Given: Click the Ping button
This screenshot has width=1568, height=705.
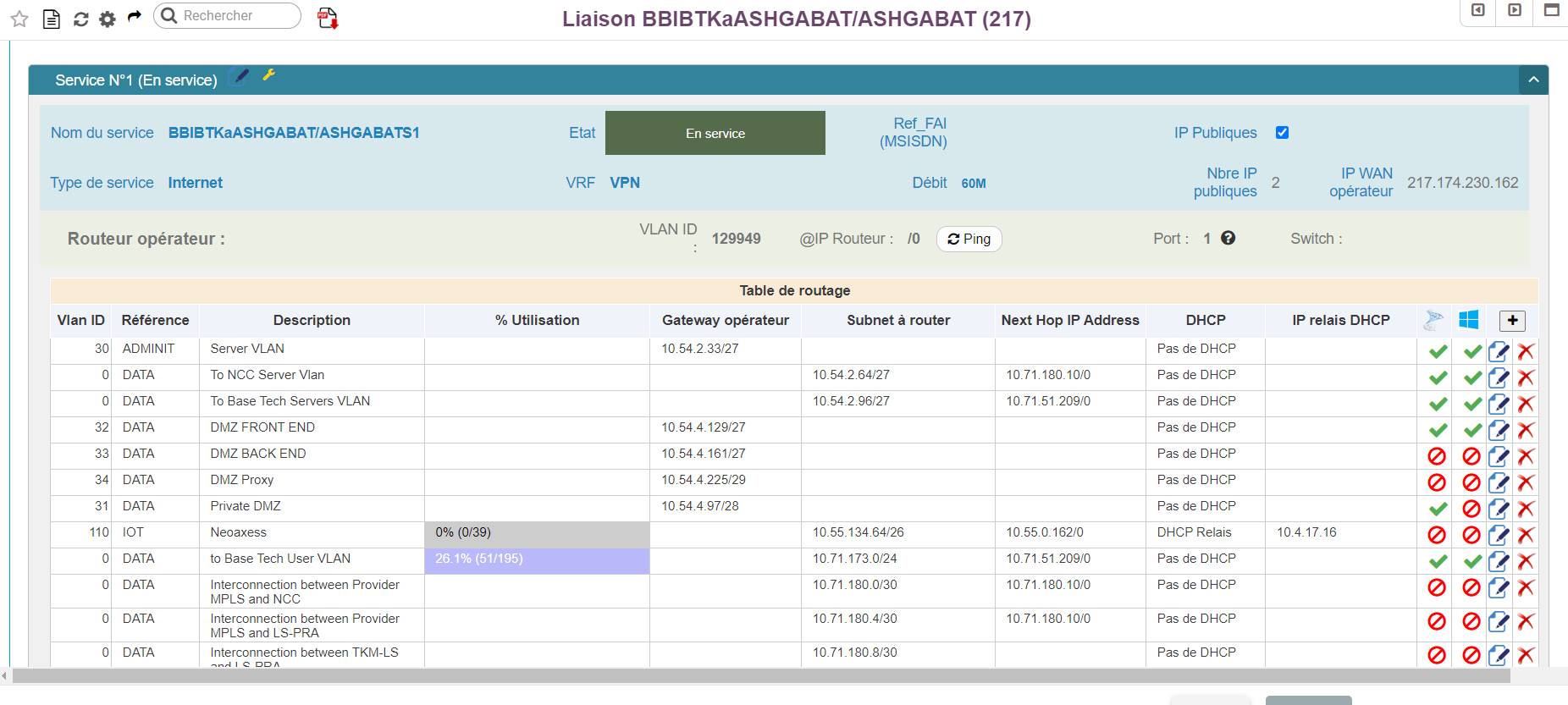Looking at the screenshot, I should (x=969, y=240).
